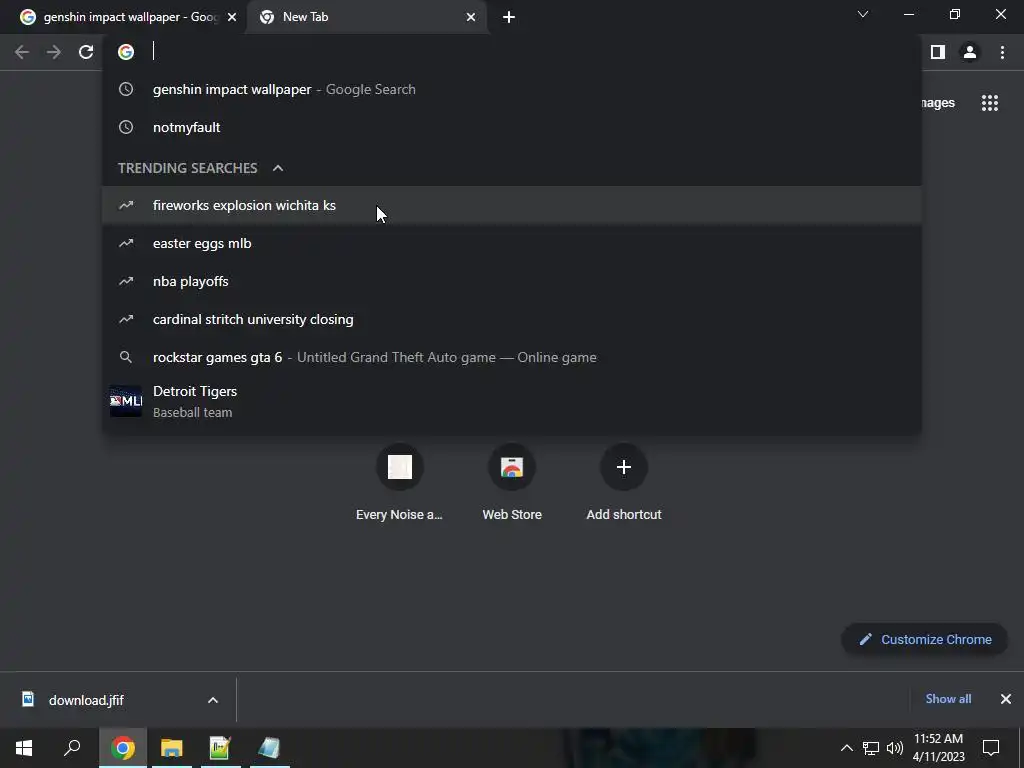1024x768 pixels.
Task: Click the Detroit Tigers MLB thumbnail
Action: point(126,401)
